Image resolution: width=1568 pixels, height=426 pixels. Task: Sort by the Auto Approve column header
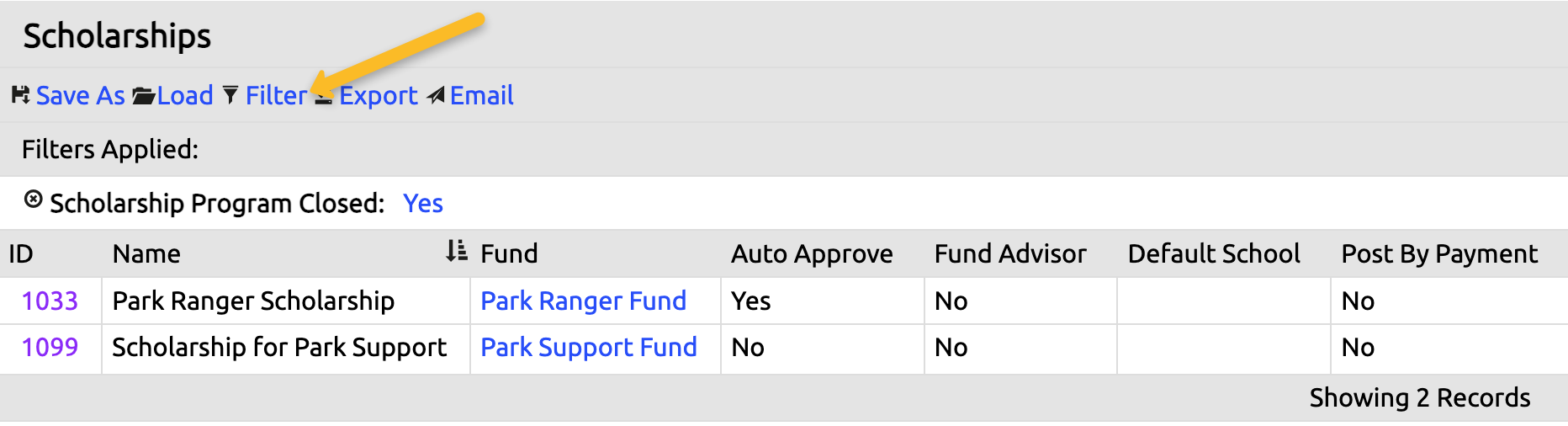[x=812, y=254]
